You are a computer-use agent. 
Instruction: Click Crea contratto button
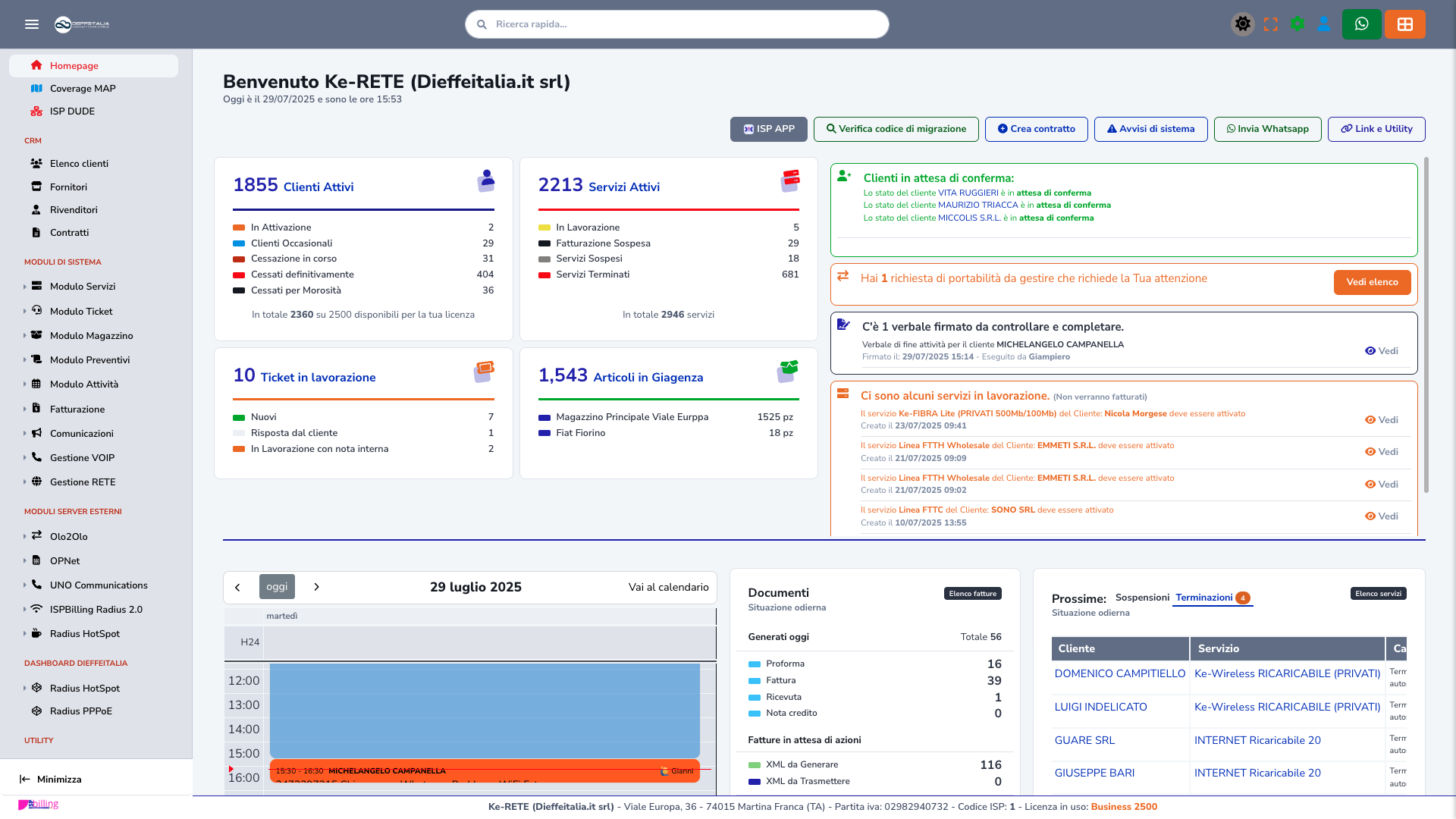[x=1037, y=129]
